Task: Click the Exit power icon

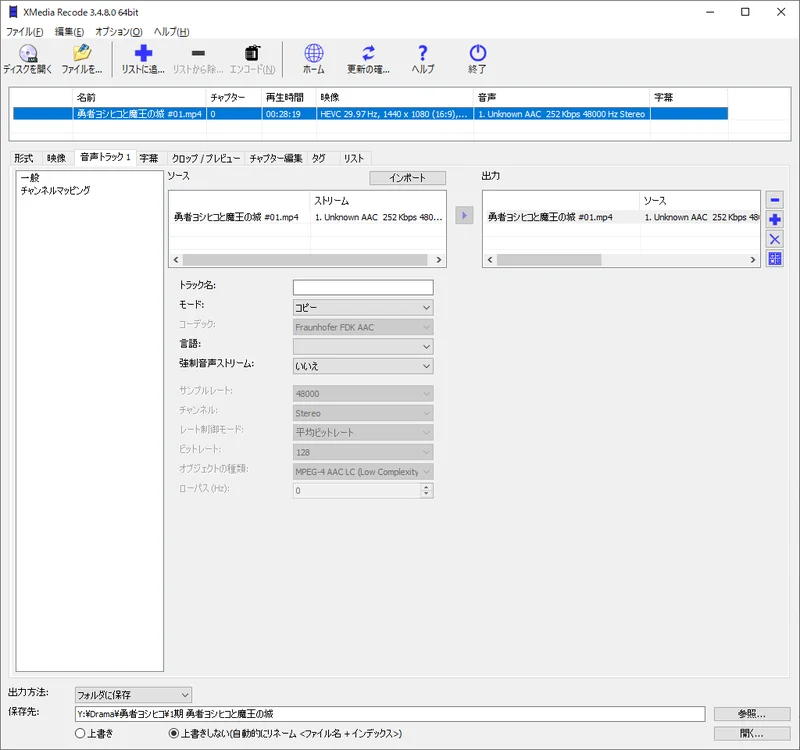Action: [477, 54]
